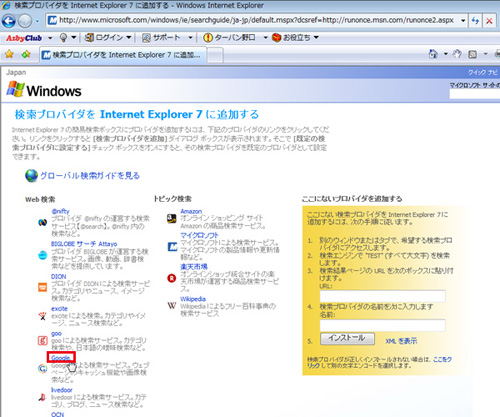Expand the address bar history dropdown
This screenshot has height=417, width=500.
(463, 21)
